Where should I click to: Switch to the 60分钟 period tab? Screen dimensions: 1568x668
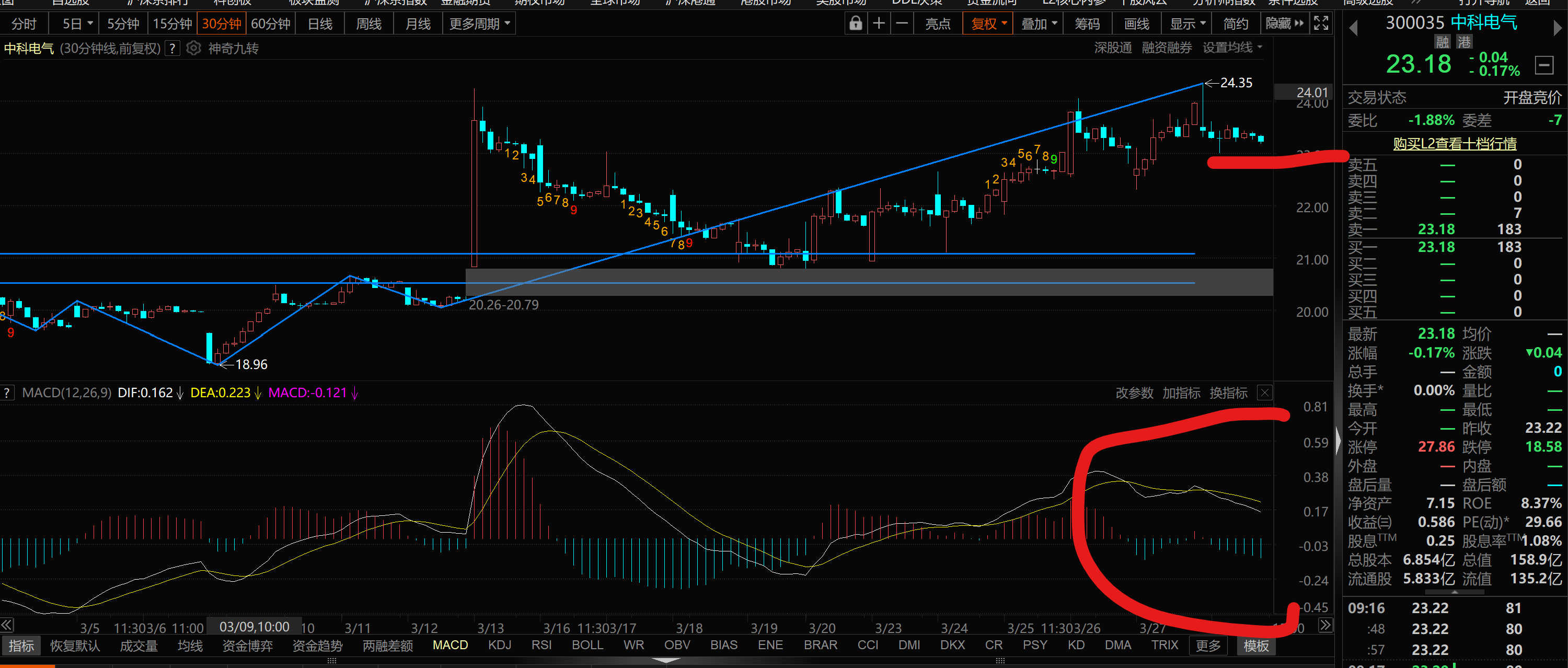click(x=270, y=24)
